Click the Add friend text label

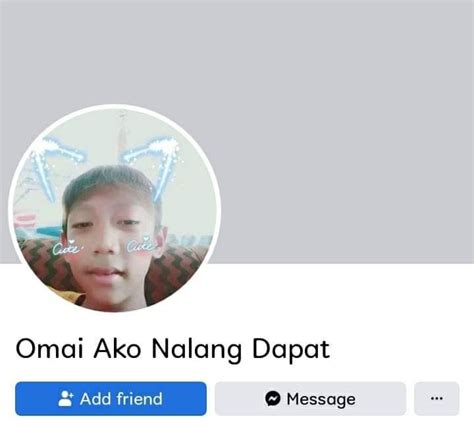pyautogui.click(x=121, y=399)
